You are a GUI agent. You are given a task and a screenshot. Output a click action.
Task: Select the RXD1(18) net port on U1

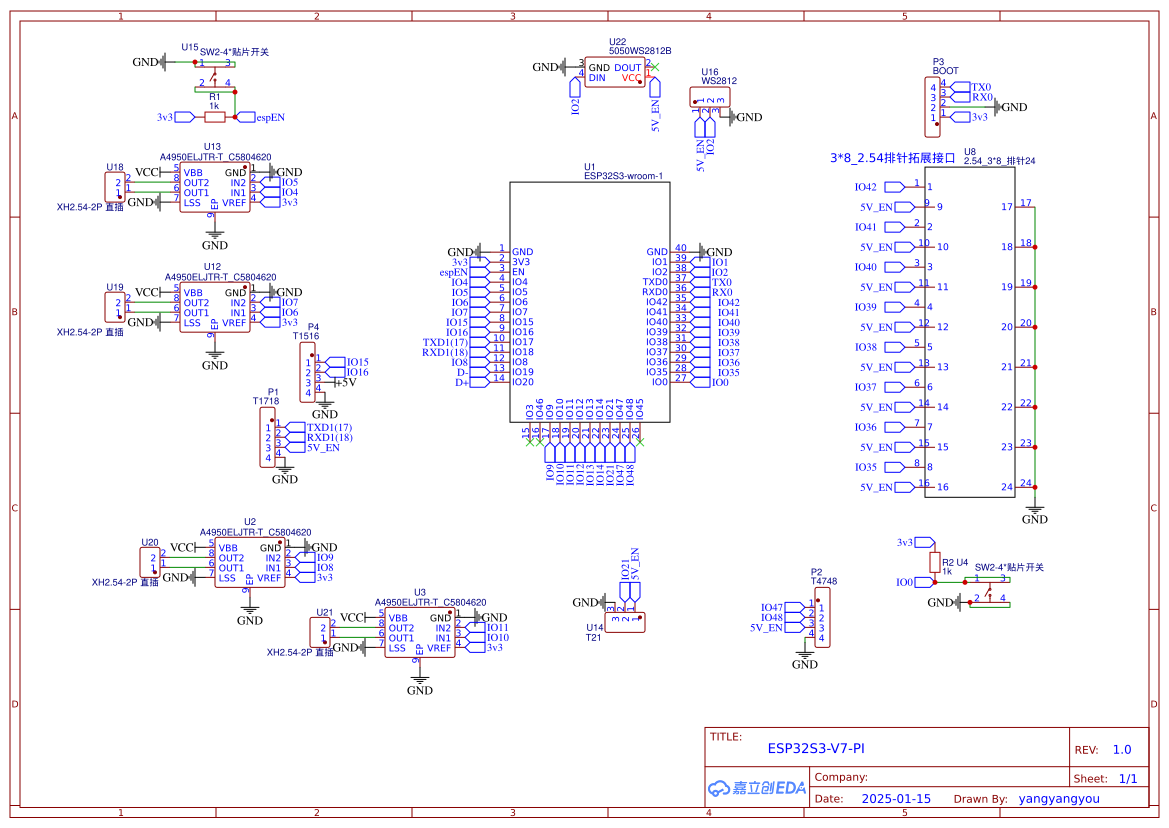click(456, 353)
